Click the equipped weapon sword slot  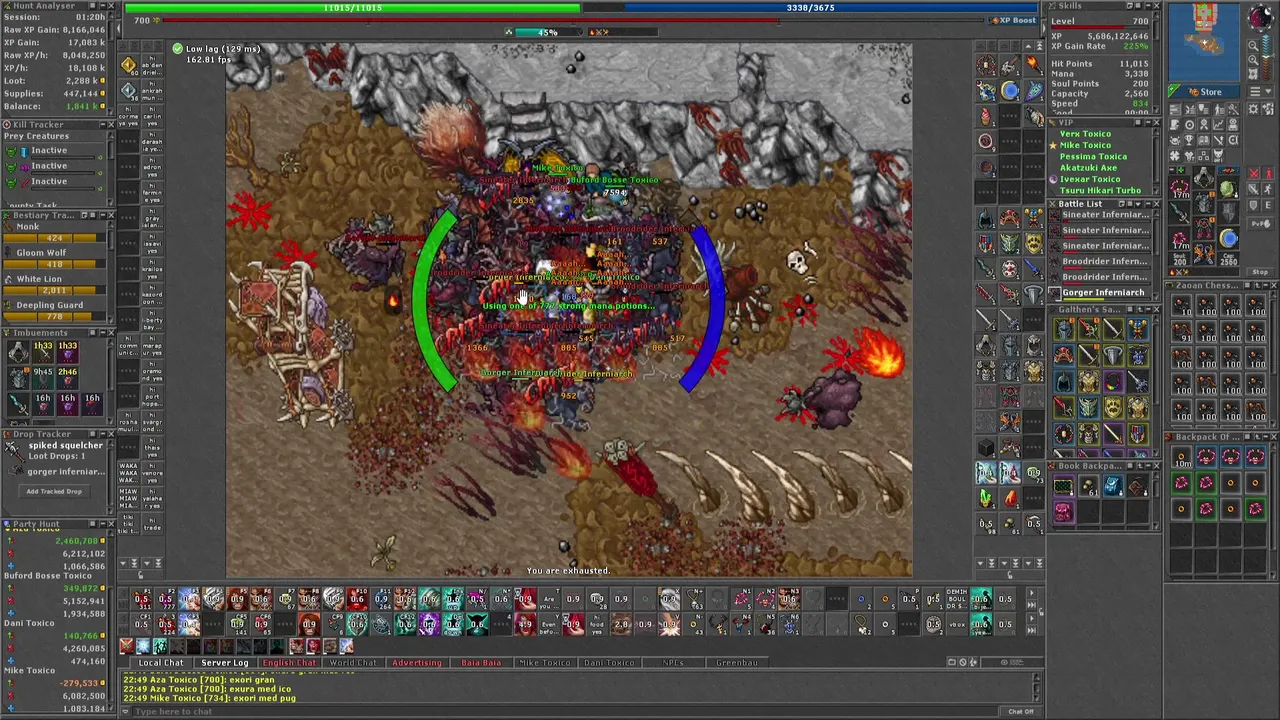[x=1179, y=212]
